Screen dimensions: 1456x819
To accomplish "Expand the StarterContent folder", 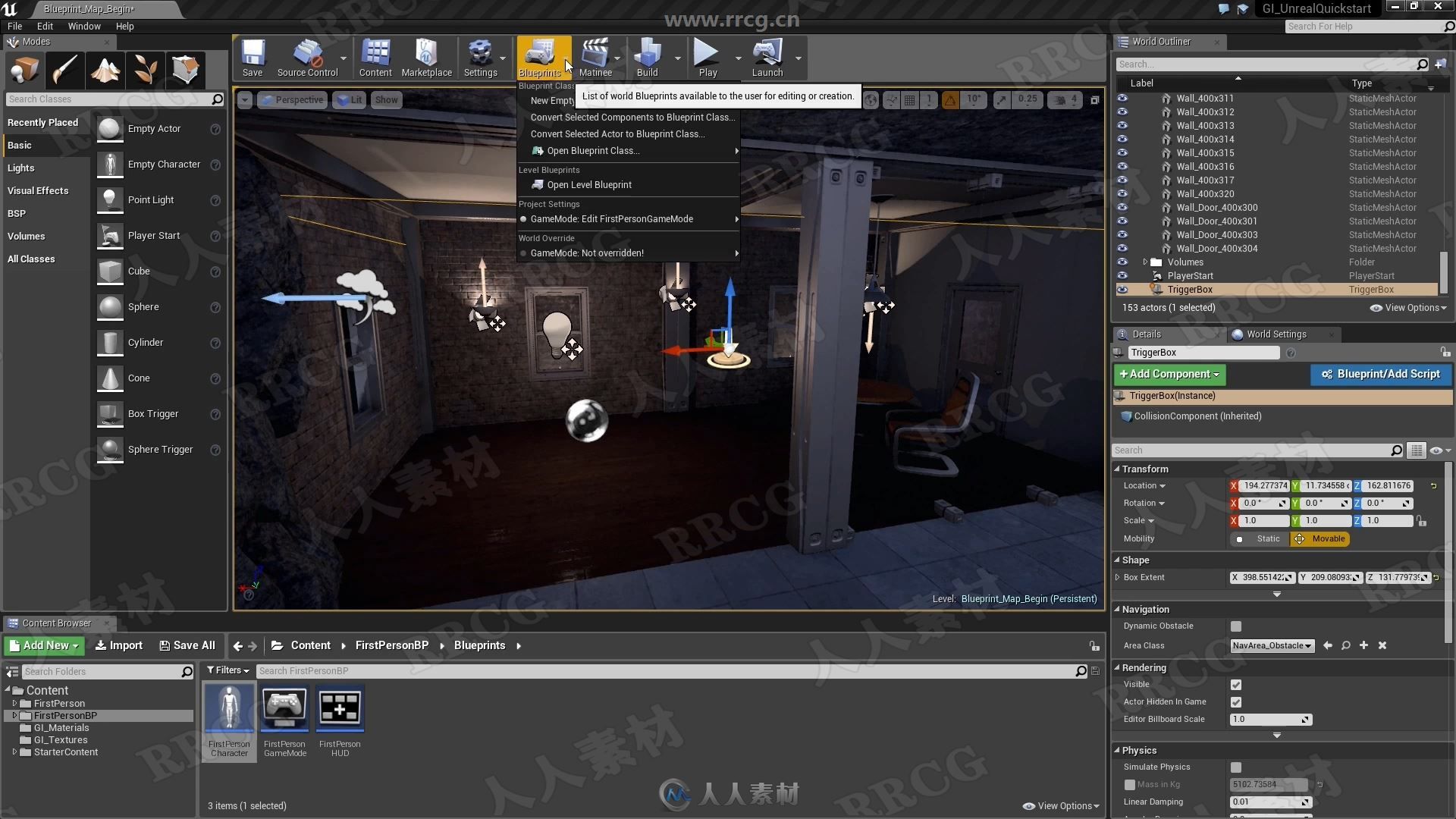I will coord(14,752).
